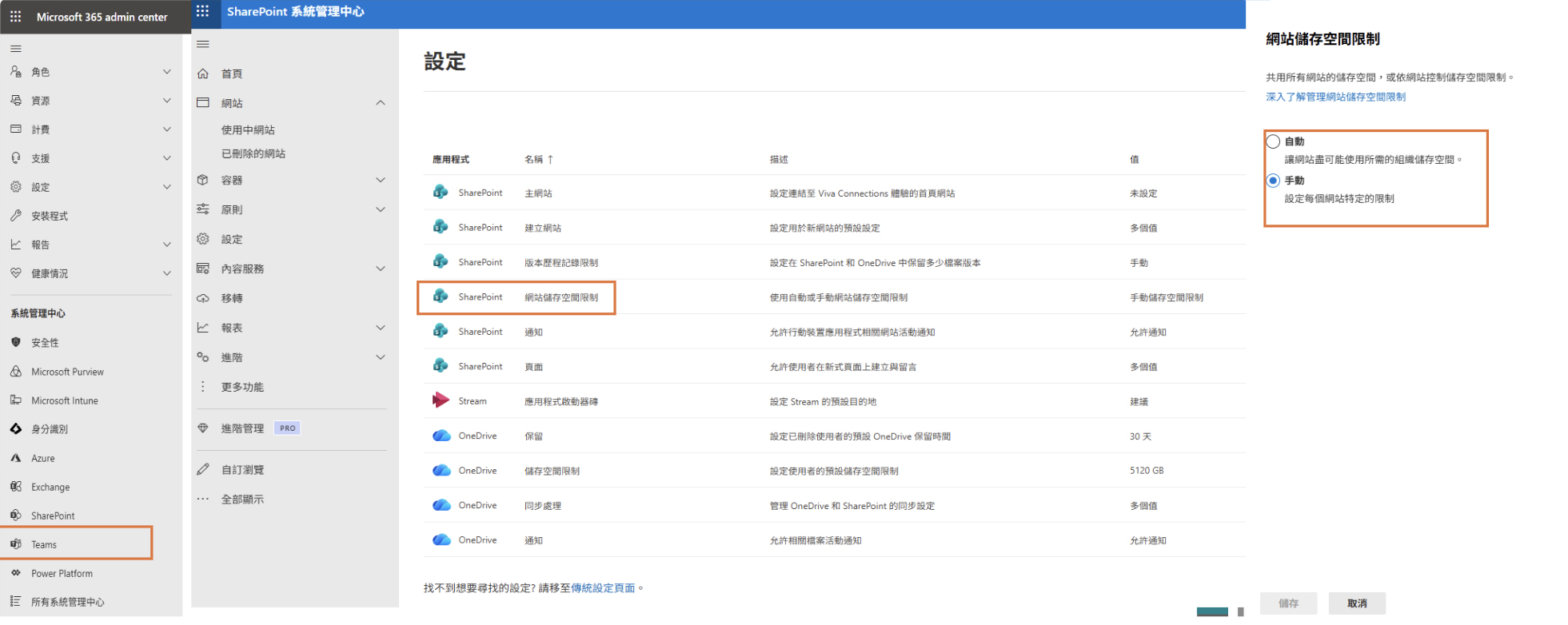Expand the 原則 policies chevron
1568x625 pixels.
[381, 209]
